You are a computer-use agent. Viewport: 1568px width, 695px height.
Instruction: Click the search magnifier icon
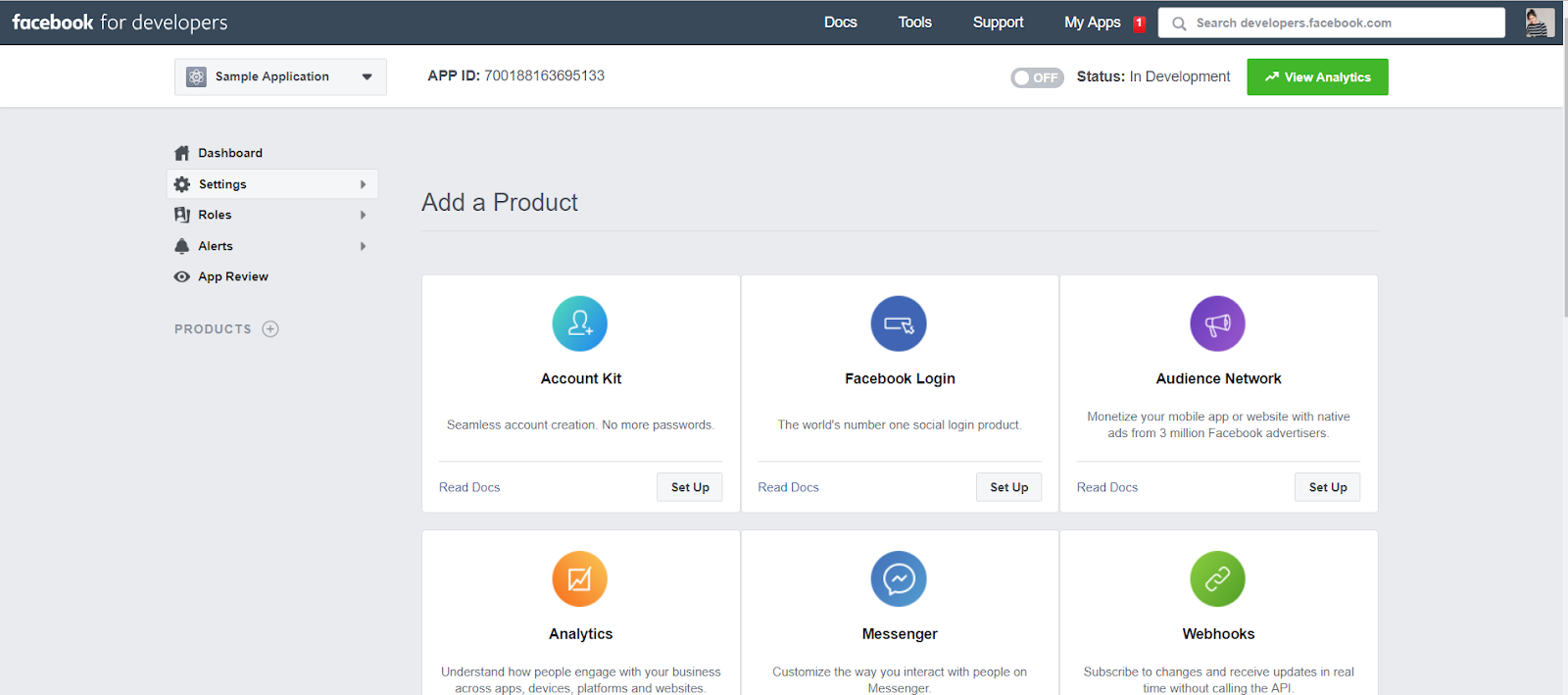pyautogui.click(x=1179, y=24)
